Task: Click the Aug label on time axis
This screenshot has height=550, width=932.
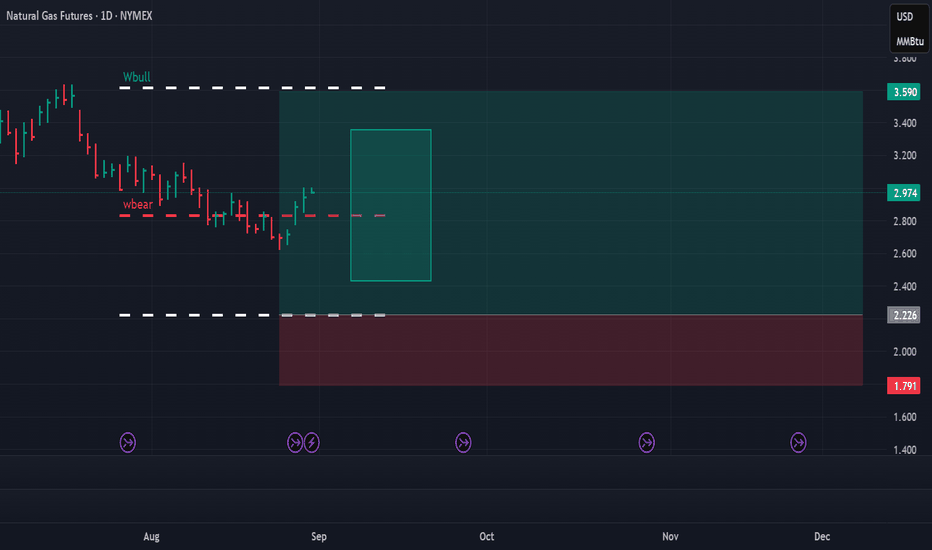Action: tap(152, 536)
